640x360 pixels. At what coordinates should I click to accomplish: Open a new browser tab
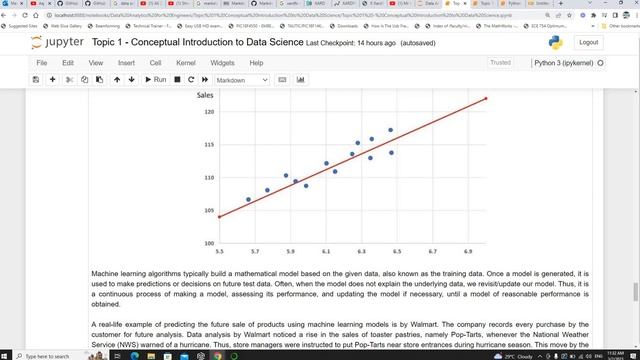[x=560, y=3]
